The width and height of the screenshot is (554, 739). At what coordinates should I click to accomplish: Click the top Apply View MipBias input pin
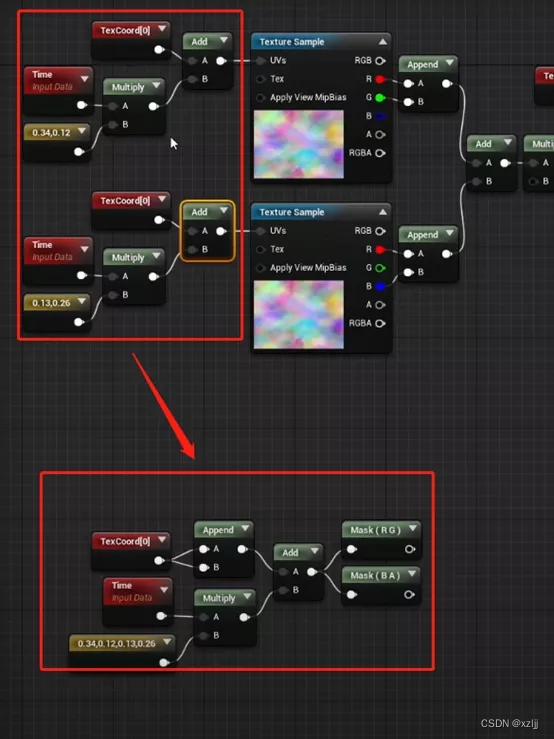coord(261,98)
